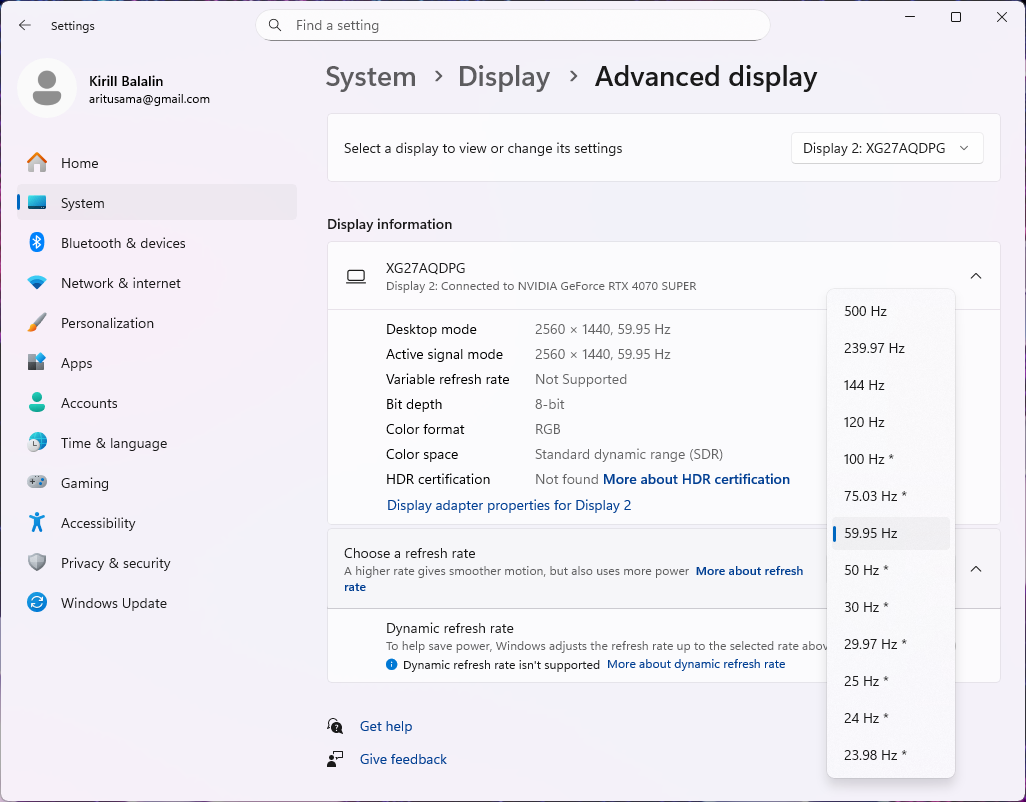
Task: Click the Windows Update icon
Action: (x=37, y=603)
